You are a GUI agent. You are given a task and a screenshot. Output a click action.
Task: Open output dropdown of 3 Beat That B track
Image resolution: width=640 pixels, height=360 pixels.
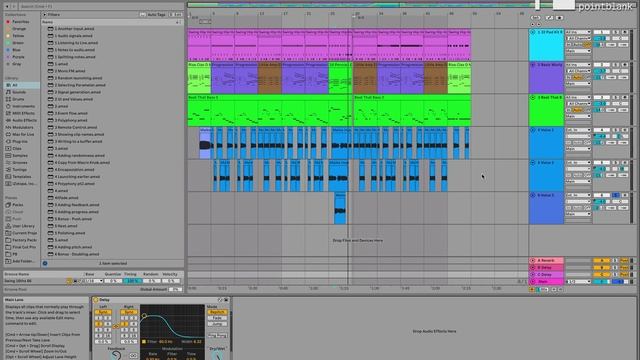coord(578,116)
